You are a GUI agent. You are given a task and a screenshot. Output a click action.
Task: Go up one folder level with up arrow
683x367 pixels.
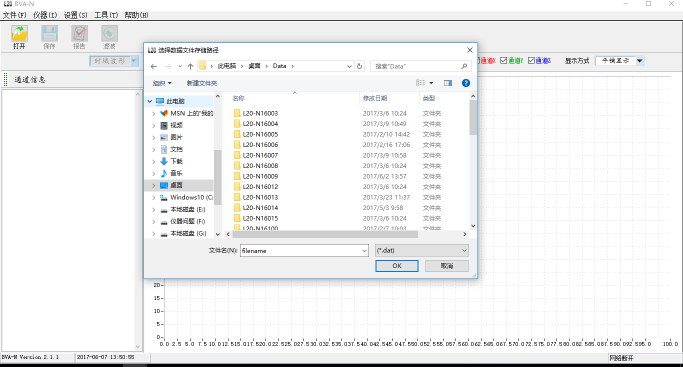tap(190, 66)
